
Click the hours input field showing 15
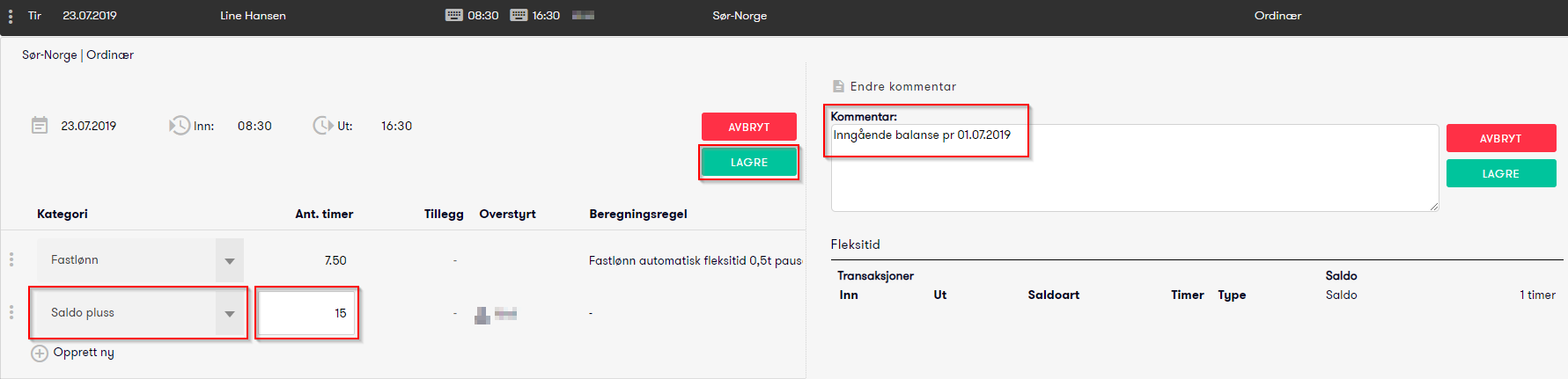click(x=307, y=313)
